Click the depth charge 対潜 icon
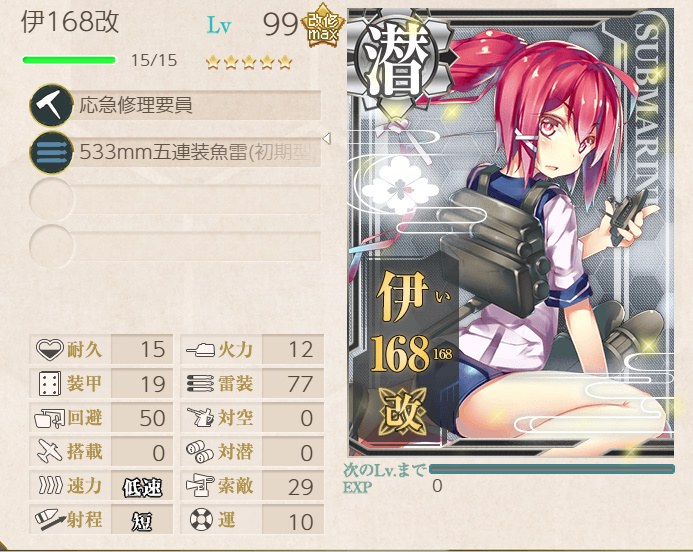 click(201, 452)
